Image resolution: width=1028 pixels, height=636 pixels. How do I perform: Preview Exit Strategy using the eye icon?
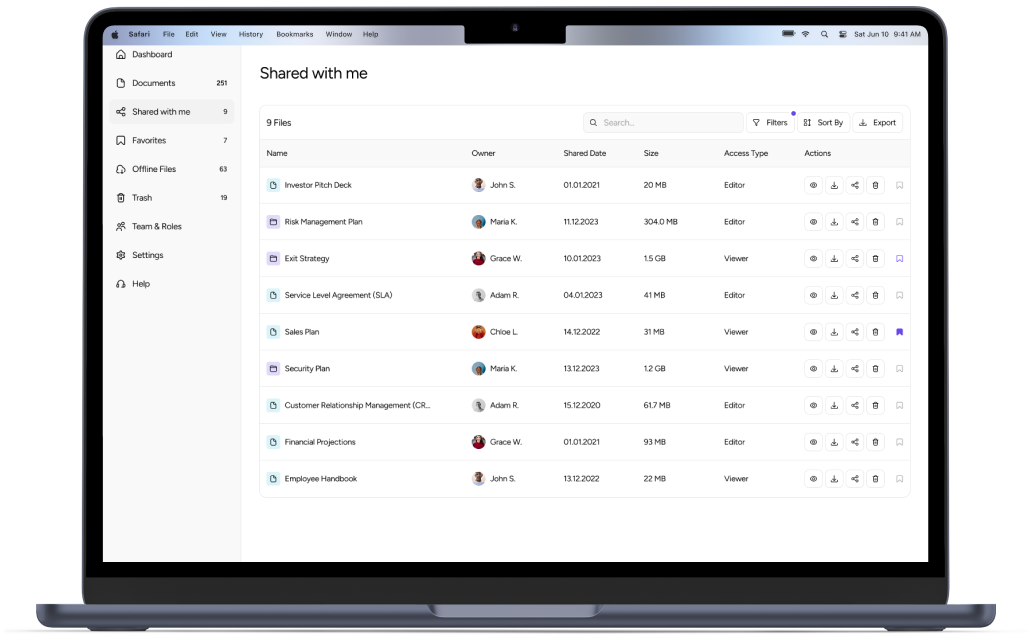[x=813, y=259]
